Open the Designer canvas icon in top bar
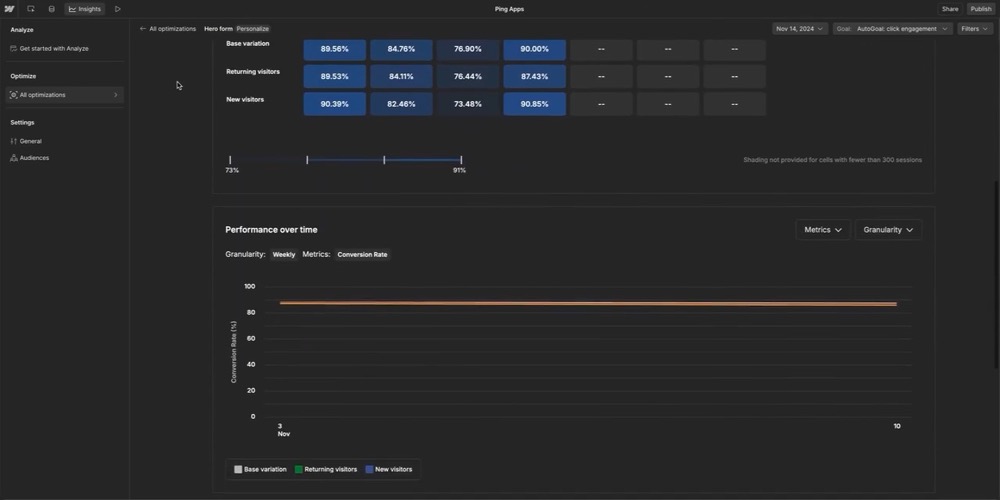This screenshot has height=500, width=1000. point(31,9)
